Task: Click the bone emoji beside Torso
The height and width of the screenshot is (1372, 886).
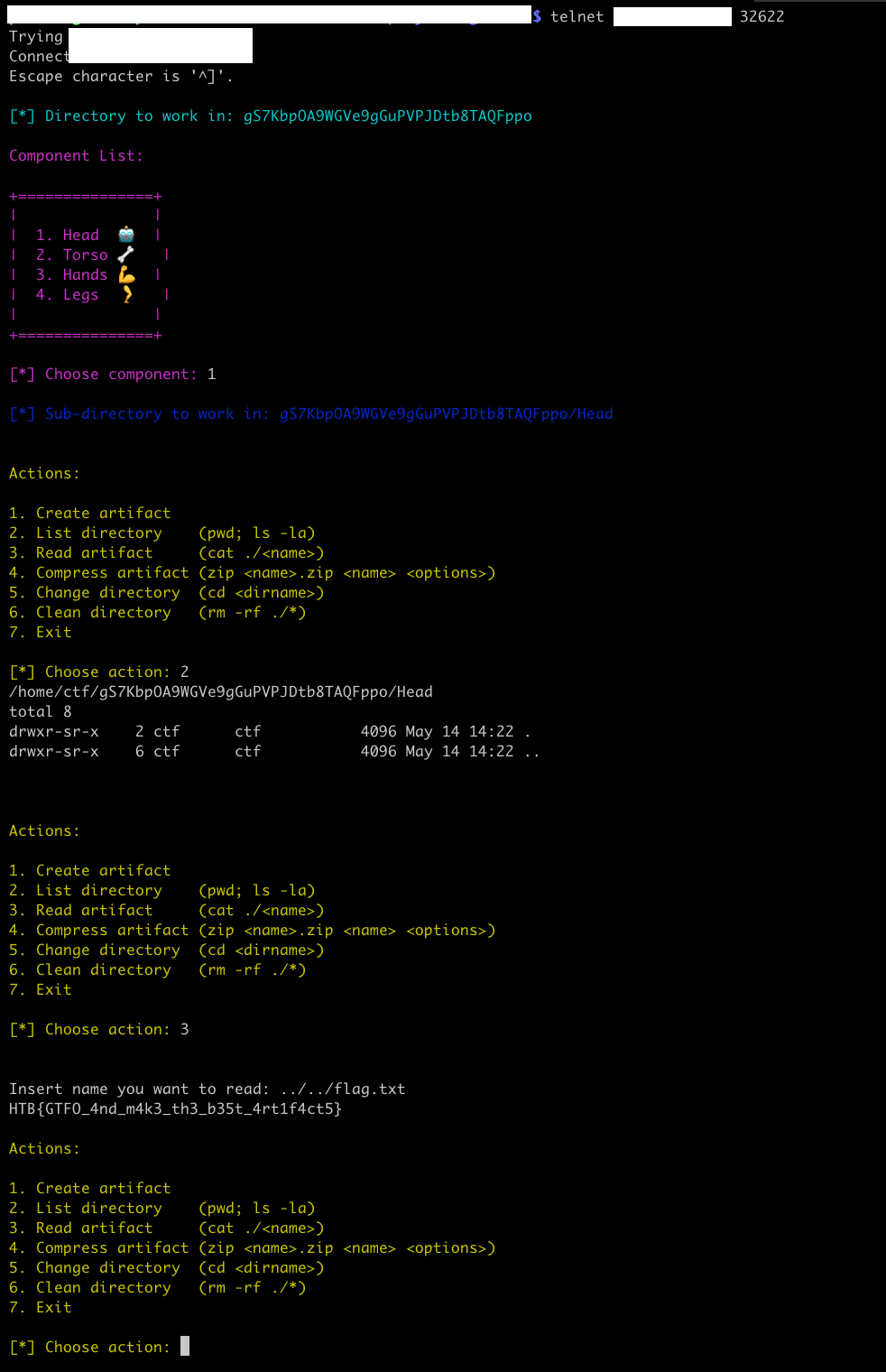Action: pos(126,255)
